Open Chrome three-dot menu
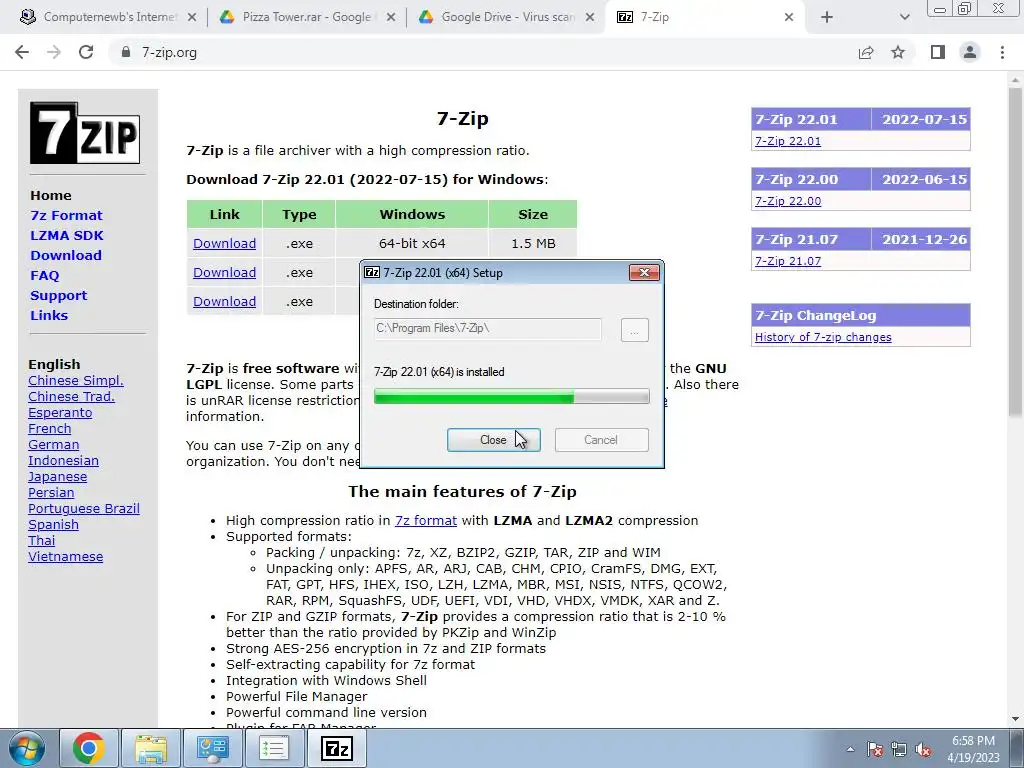The image size is (1024, 768). click(1002, 52)
